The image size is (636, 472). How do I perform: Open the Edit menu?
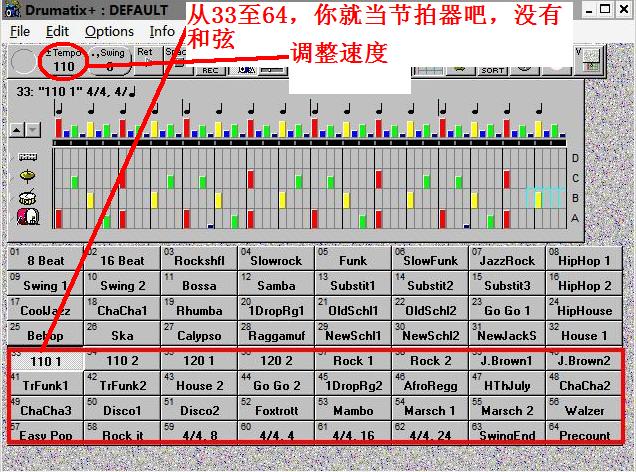pyautogui.click(x=57, y=31)
